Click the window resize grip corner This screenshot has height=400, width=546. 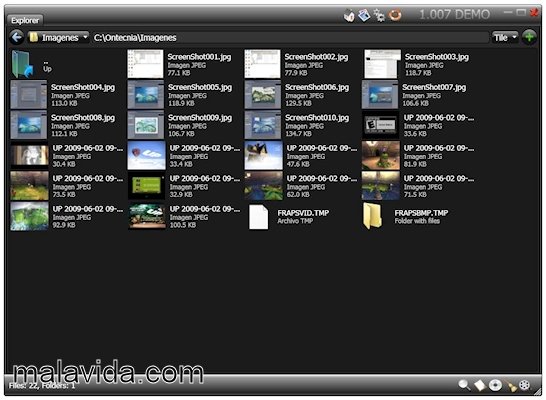pos(538,391)
